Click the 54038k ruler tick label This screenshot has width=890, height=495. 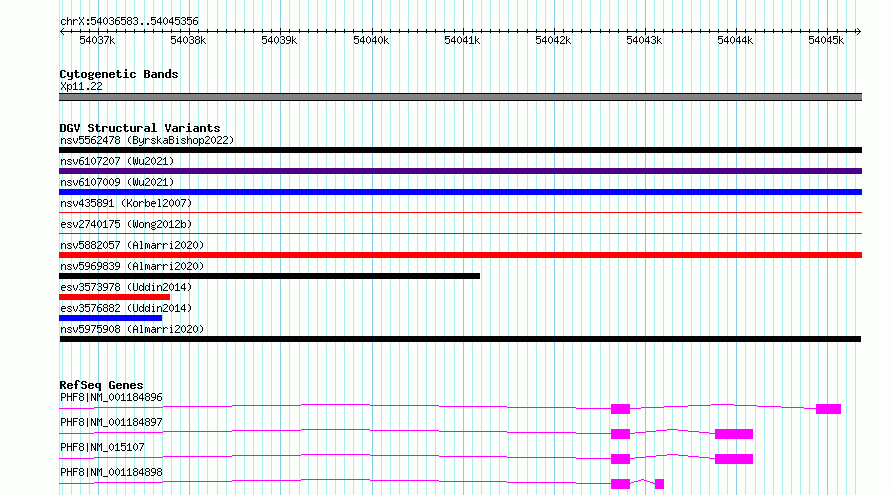188,40
